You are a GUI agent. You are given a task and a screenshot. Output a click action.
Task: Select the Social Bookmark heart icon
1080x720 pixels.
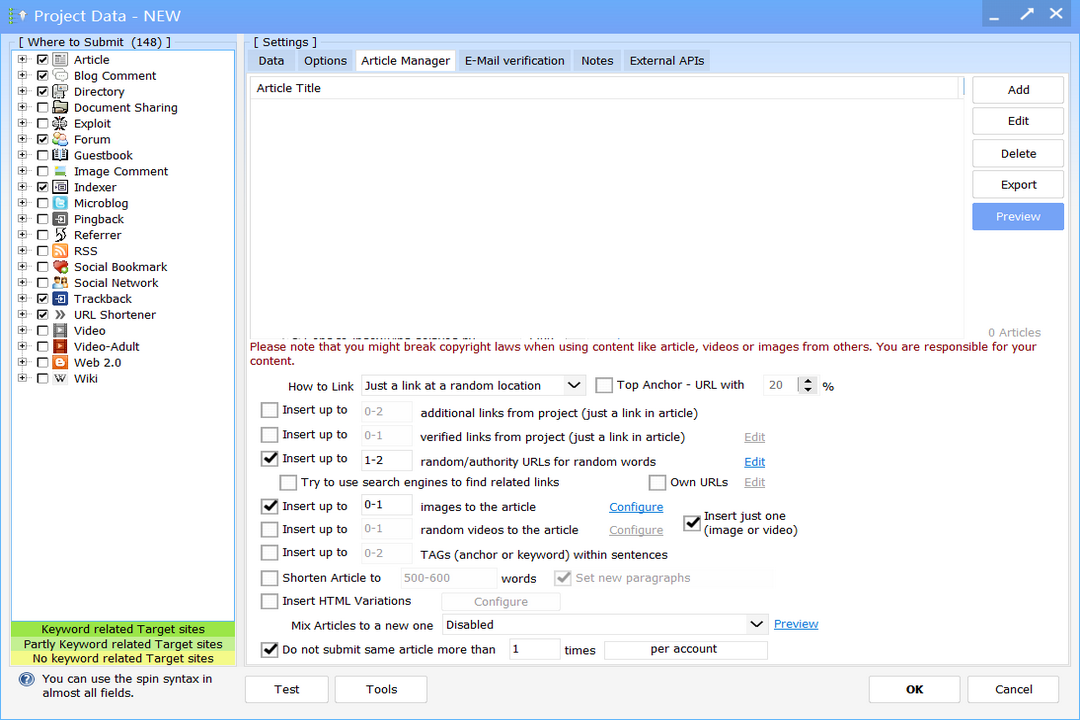coord(59,267)
